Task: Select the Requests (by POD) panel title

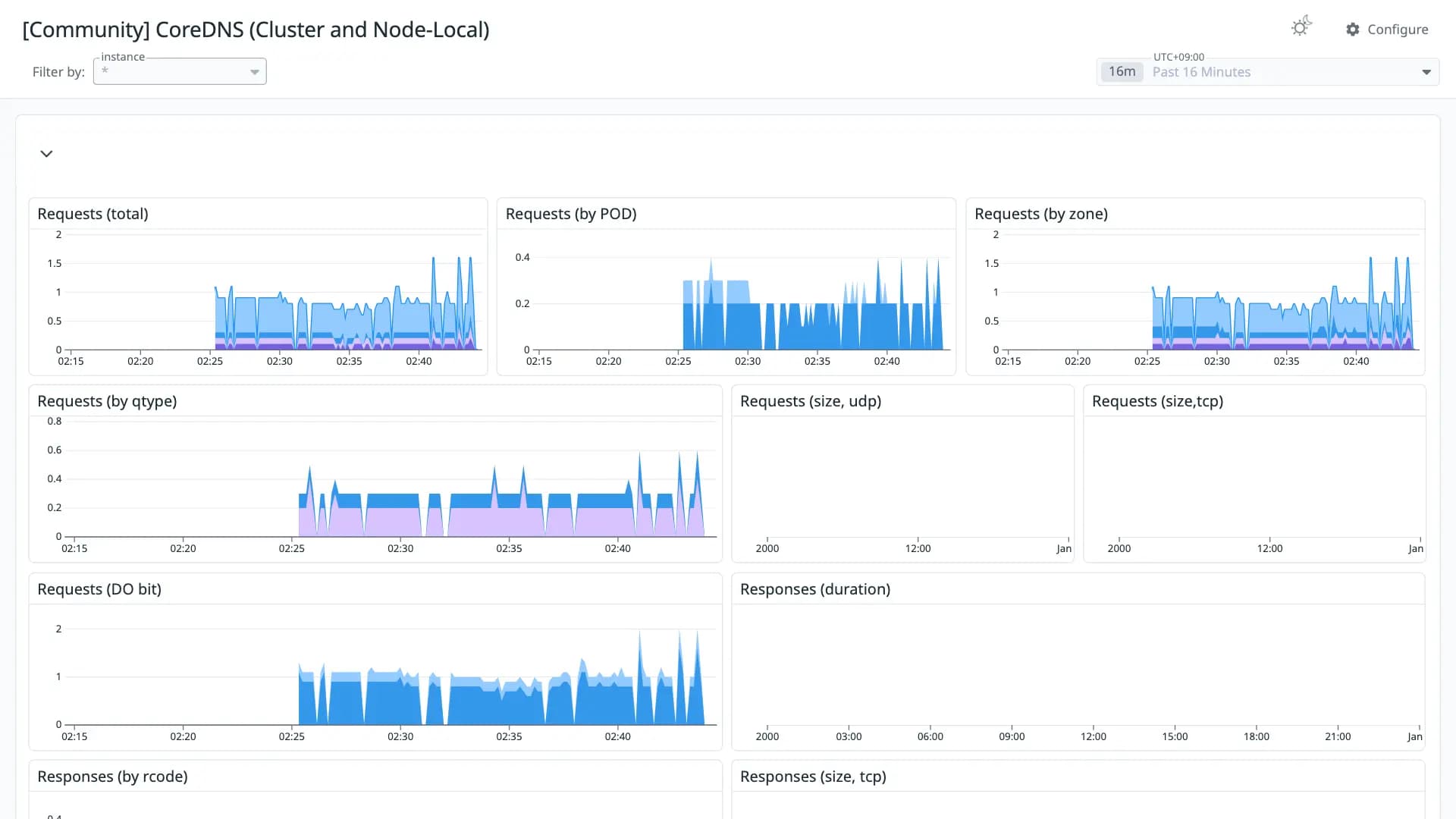Action: tap(571, 214)
